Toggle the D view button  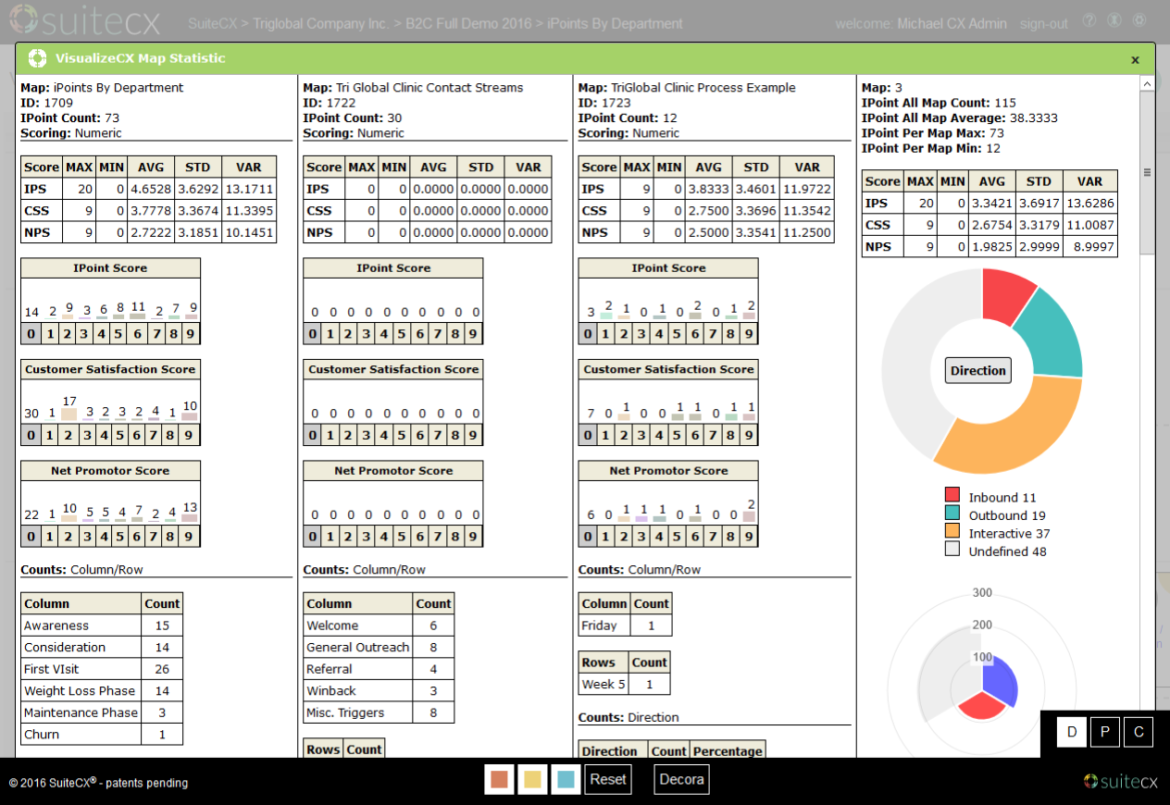[1072, 732]
